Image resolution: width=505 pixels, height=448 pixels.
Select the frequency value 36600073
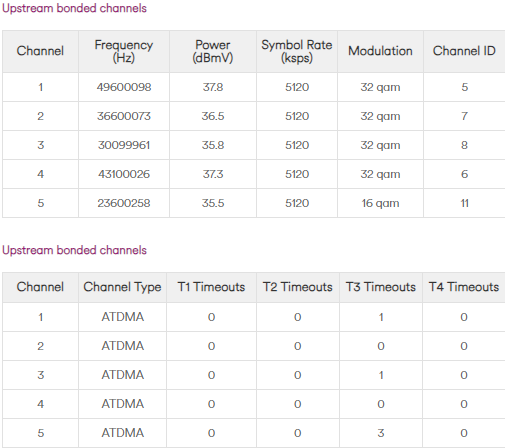click(x=124, y=116)
